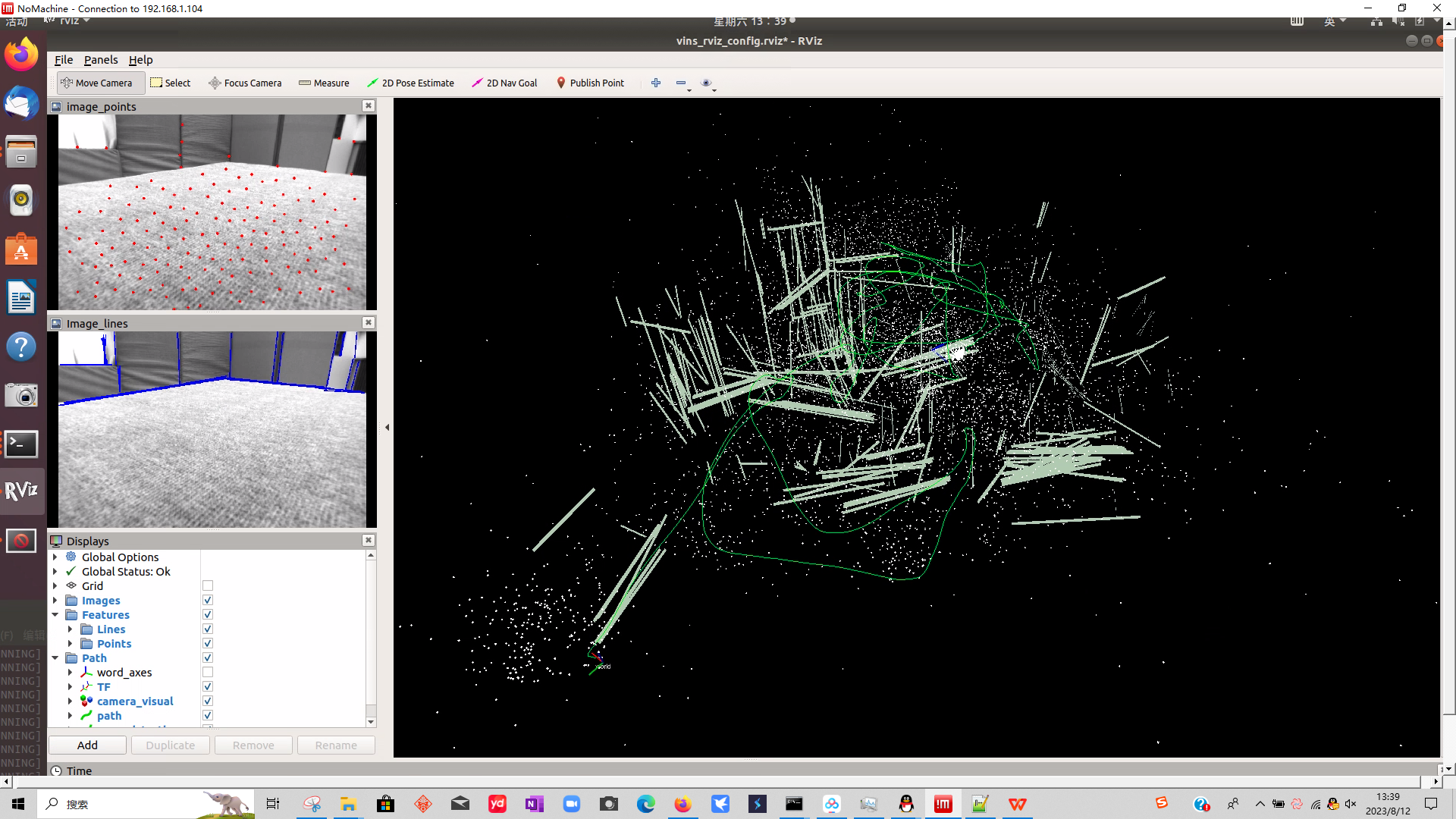The image size is (1456, 819).
Task: Choose the Measure tool
Action: (x=324, y=83)
